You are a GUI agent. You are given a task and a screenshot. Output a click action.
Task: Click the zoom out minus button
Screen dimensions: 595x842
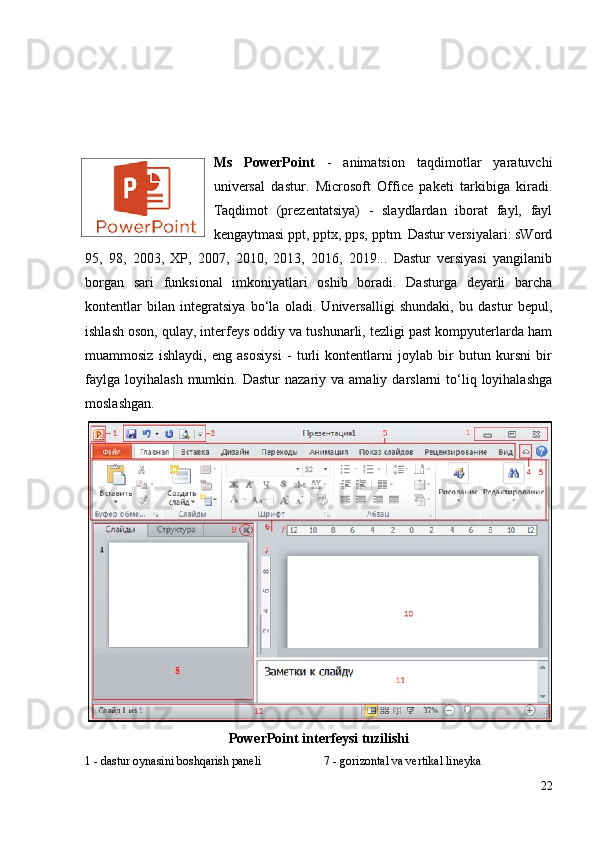pyautogui.click(x=449, y=711)
